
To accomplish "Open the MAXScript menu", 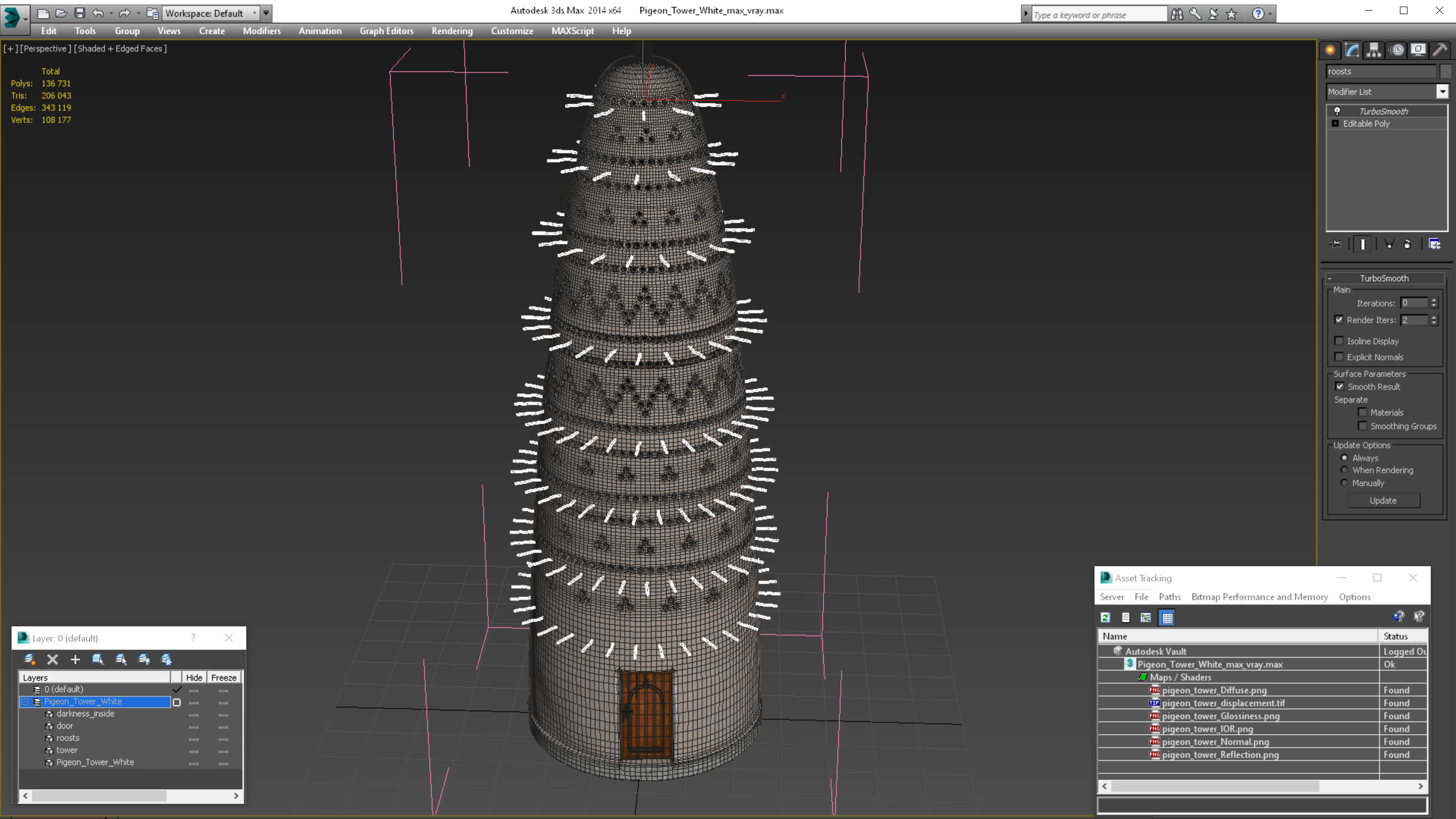I will (x=573, y=31).
